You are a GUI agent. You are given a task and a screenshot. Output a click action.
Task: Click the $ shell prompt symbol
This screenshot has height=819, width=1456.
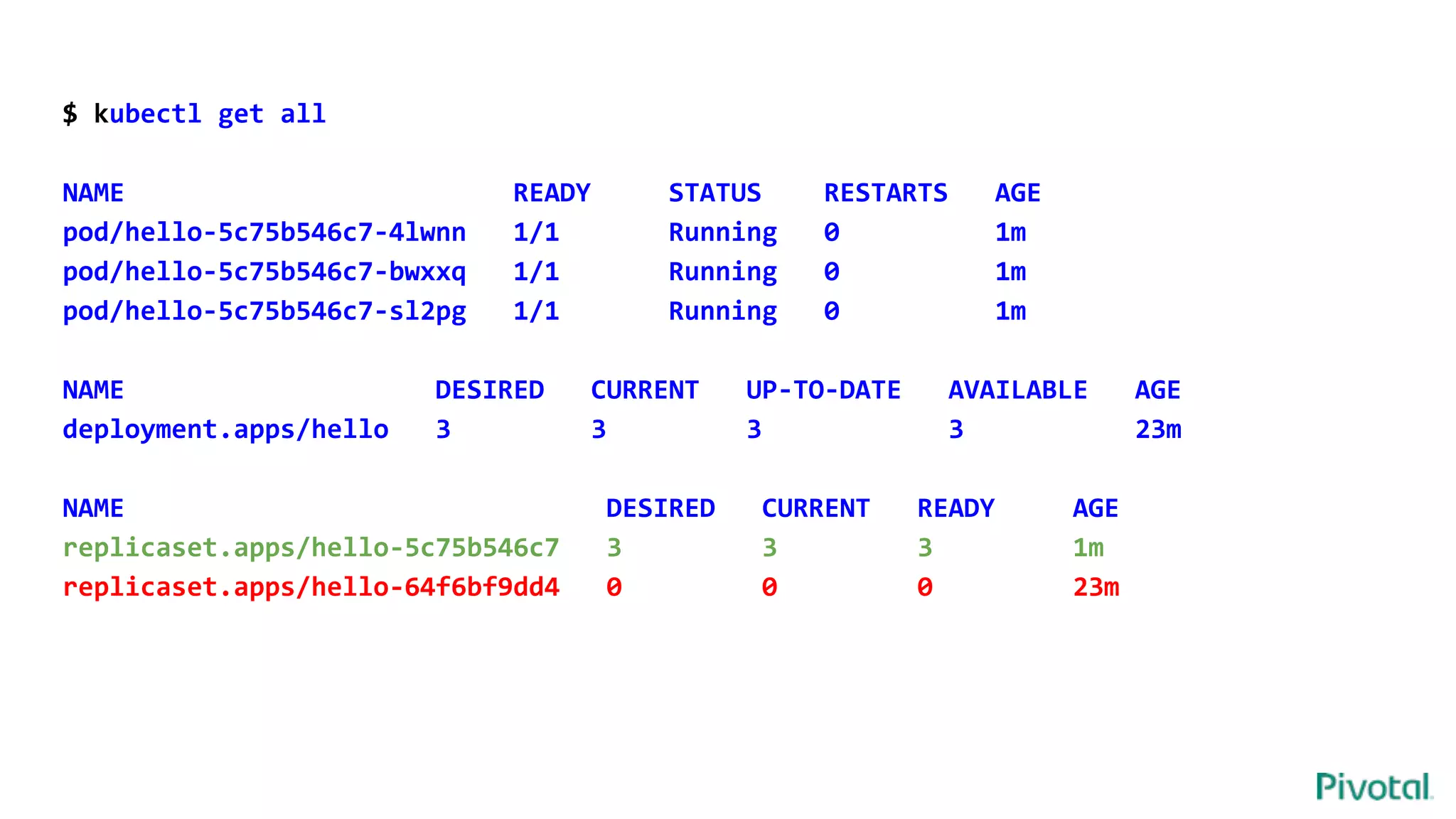pos(70,114)
